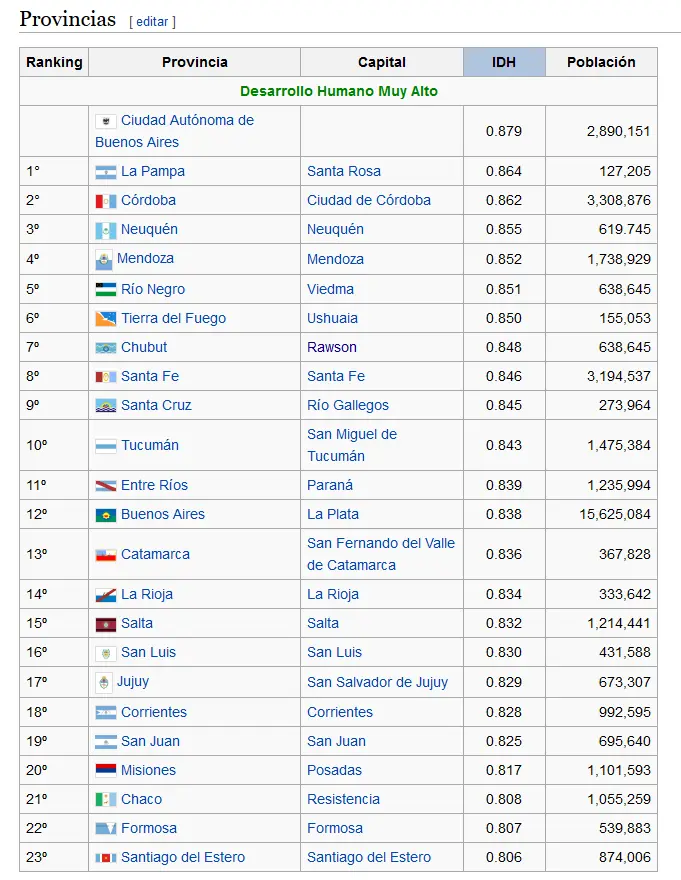Click the Salta flag icon

(106, 624)
